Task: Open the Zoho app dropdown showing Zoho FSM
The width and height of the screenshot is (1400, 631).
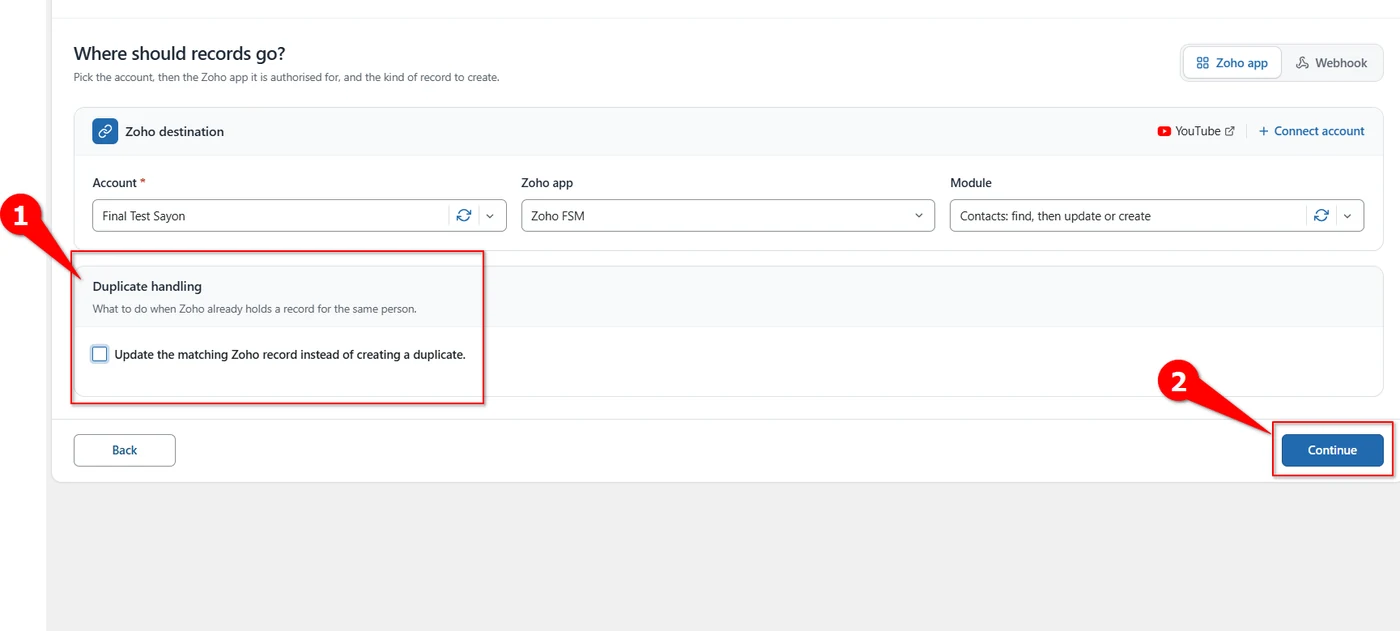Action: [728, 216]
